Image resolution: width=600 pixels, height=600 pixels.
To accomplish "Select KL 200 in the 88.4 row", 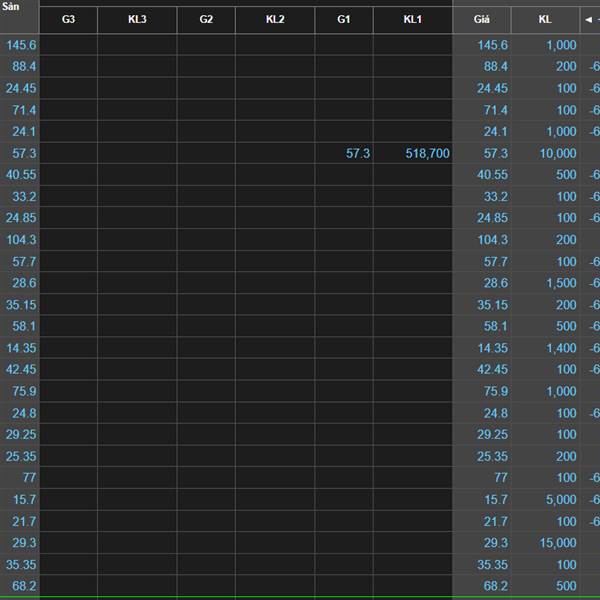I will (566, 66).
